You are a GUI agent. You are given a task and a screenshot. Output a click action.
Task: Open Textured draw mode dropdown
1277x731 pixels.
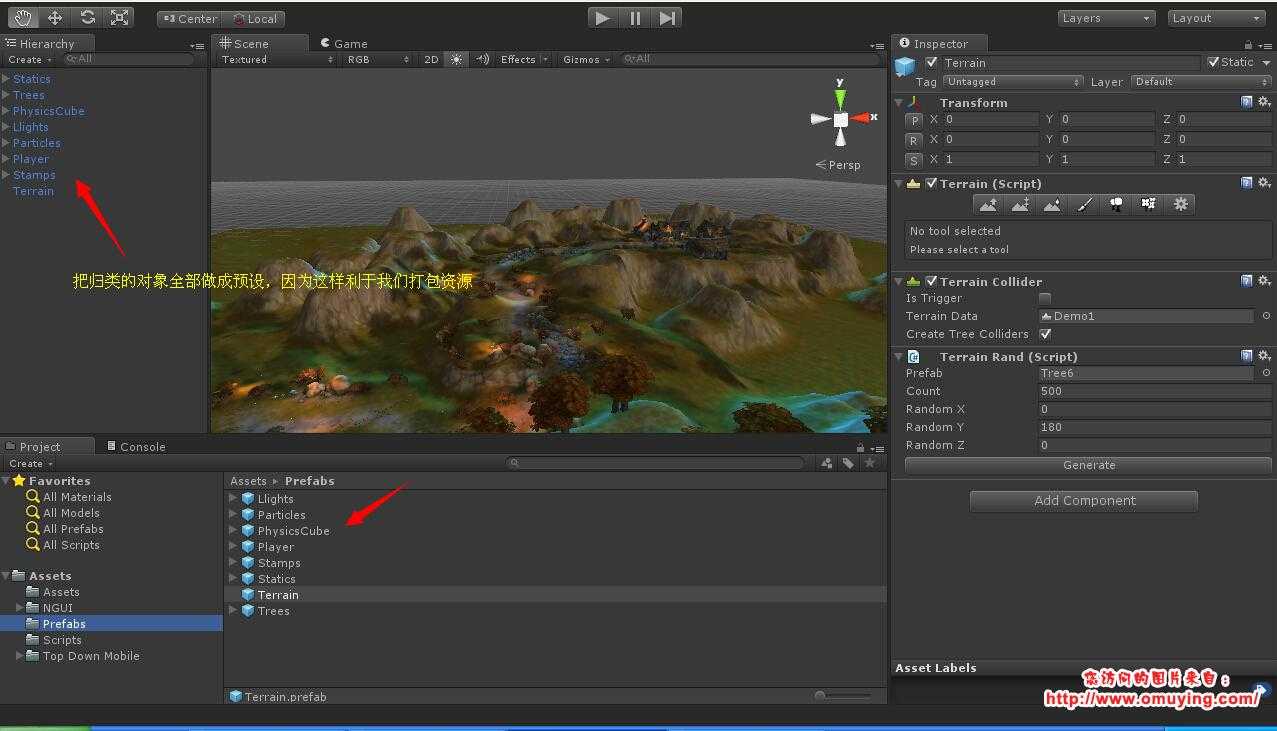[278, 59]
